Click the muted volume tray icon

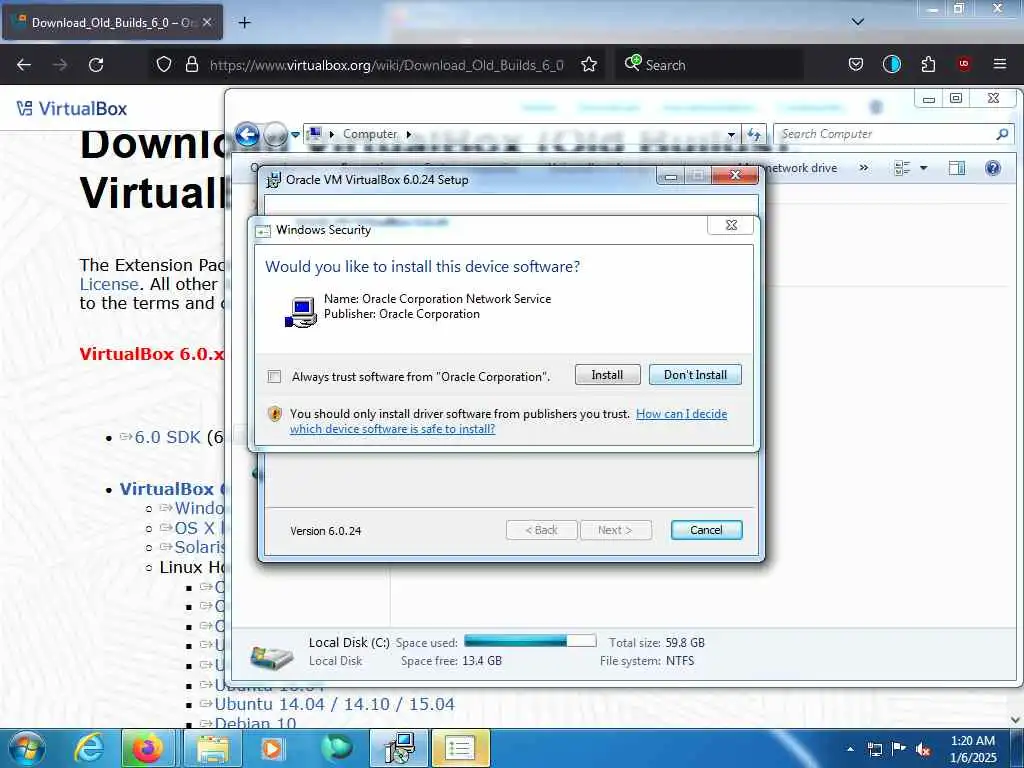coord(923,750)
